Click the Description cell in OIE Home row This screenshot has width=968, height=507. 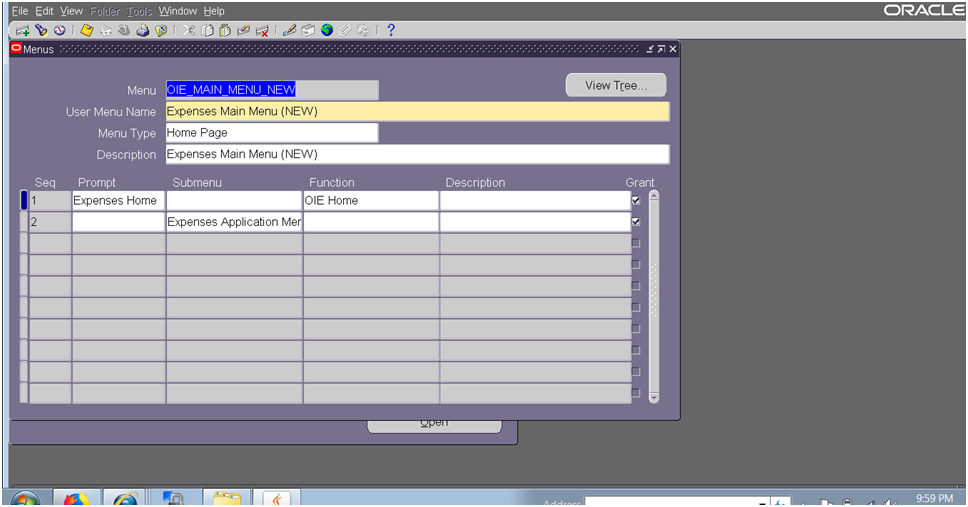click(x=535, y=201)
